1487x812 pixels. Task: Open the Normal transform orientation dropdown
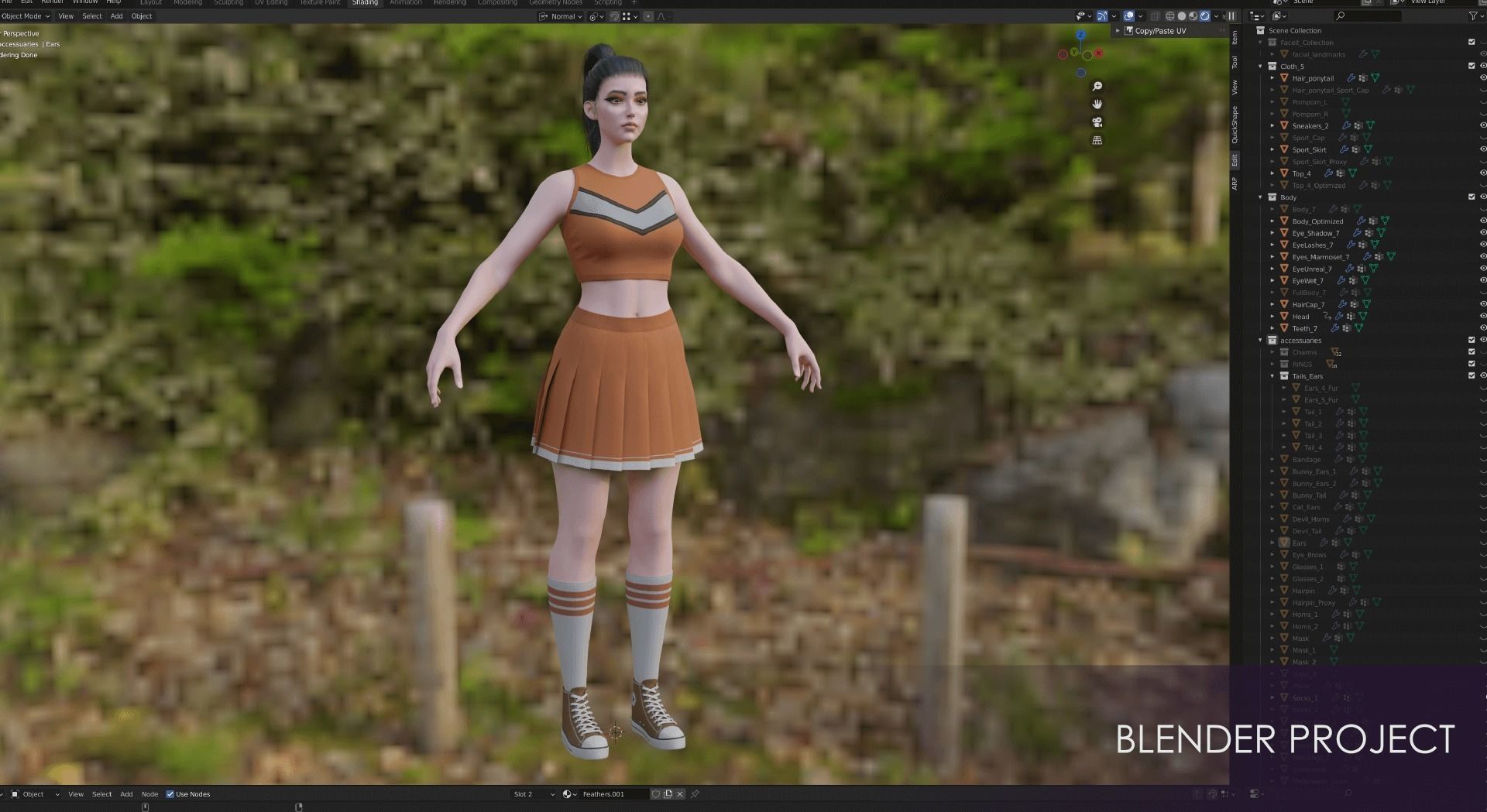(562, 16)
